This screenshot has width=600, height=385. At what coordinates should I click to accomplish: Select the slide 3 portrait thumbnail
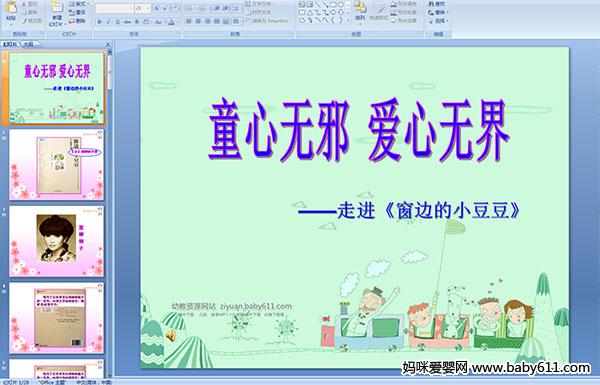56,241
